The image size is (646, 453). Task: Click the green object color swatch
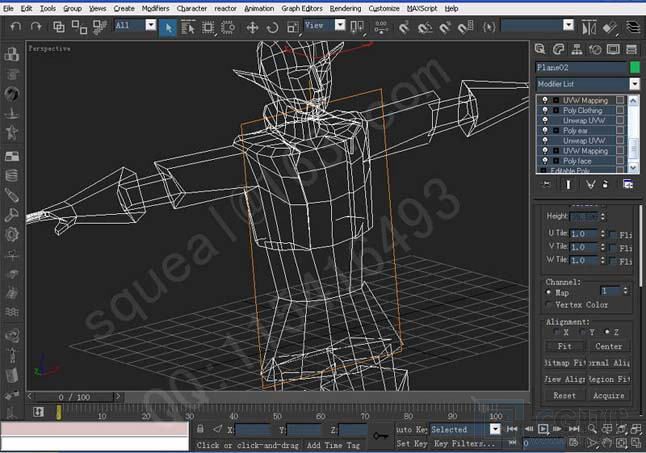coord(635,67)
